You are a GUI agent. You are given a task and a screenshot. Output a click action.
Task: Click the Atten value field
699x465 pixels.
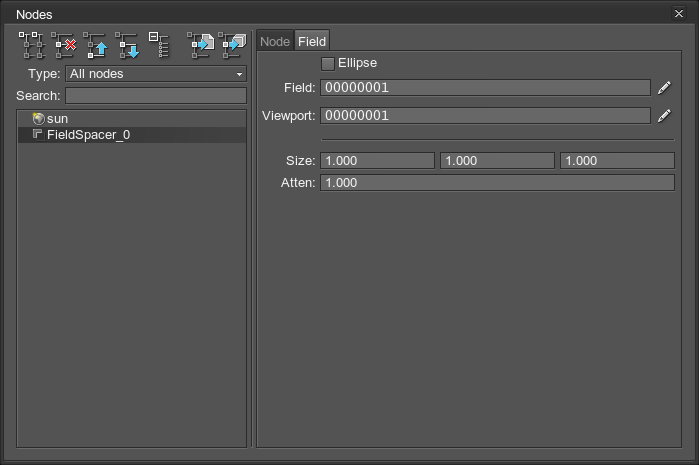pos(498,183)
